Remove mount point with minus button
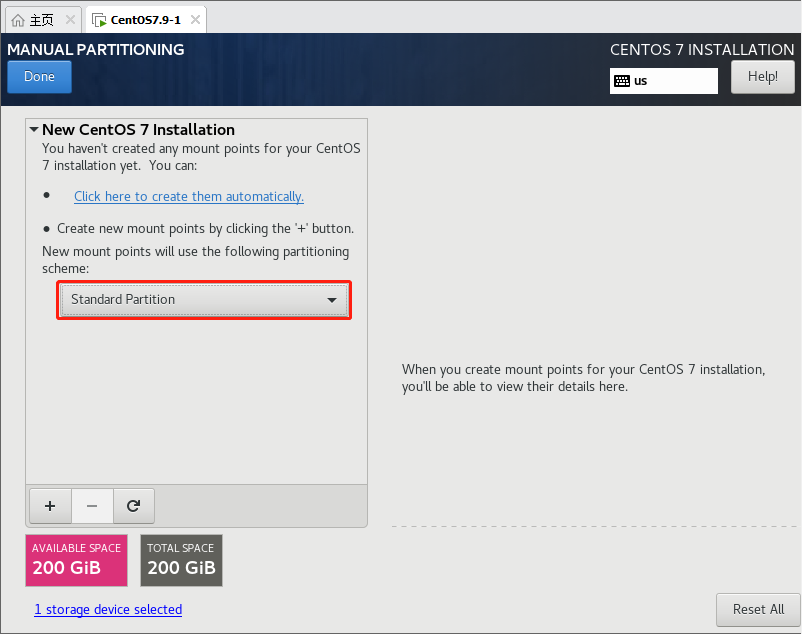The height and width of the screenshot is (634, 802). [92, 506]
